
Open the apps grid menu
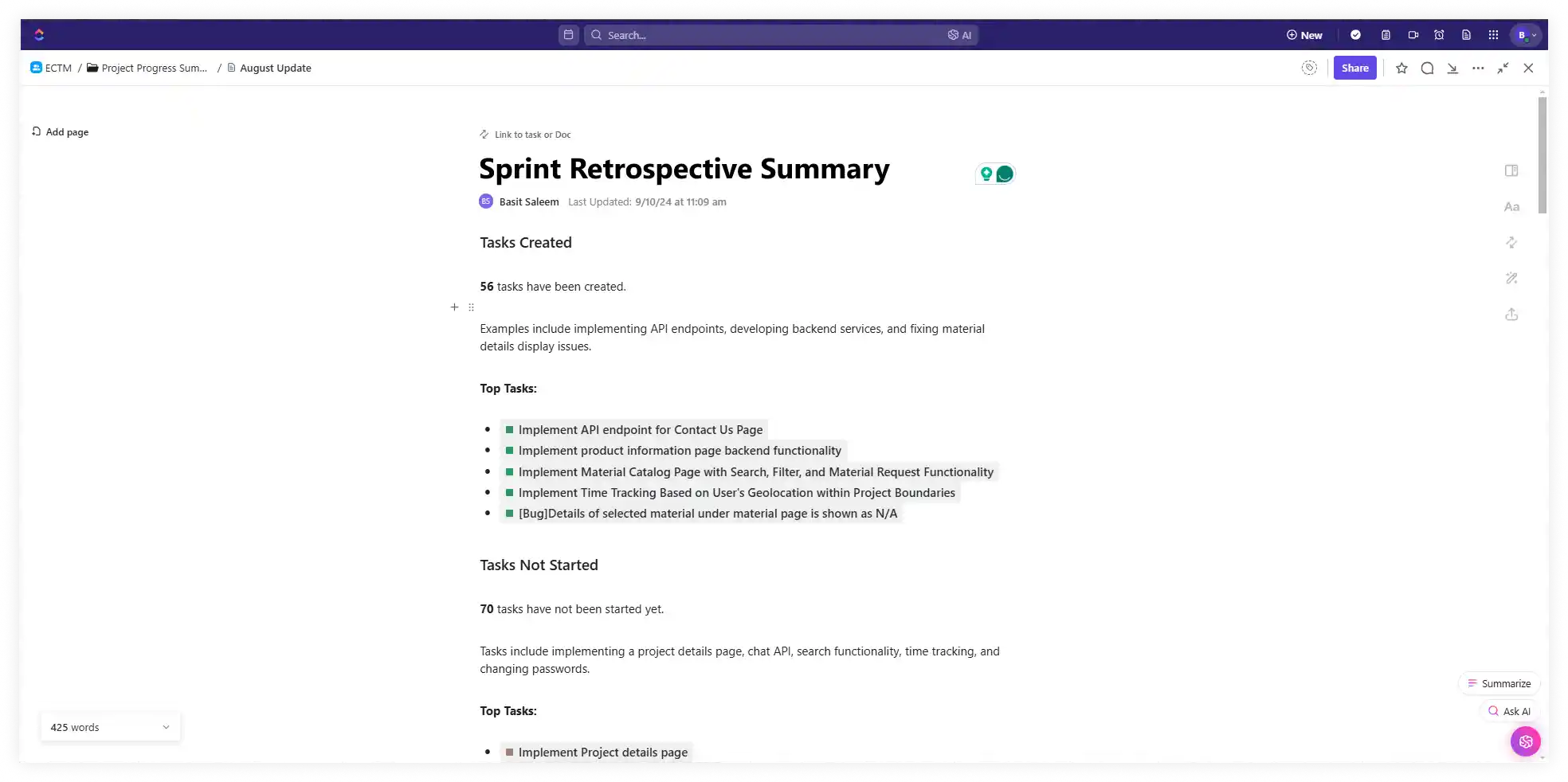tap(1493, 35)
